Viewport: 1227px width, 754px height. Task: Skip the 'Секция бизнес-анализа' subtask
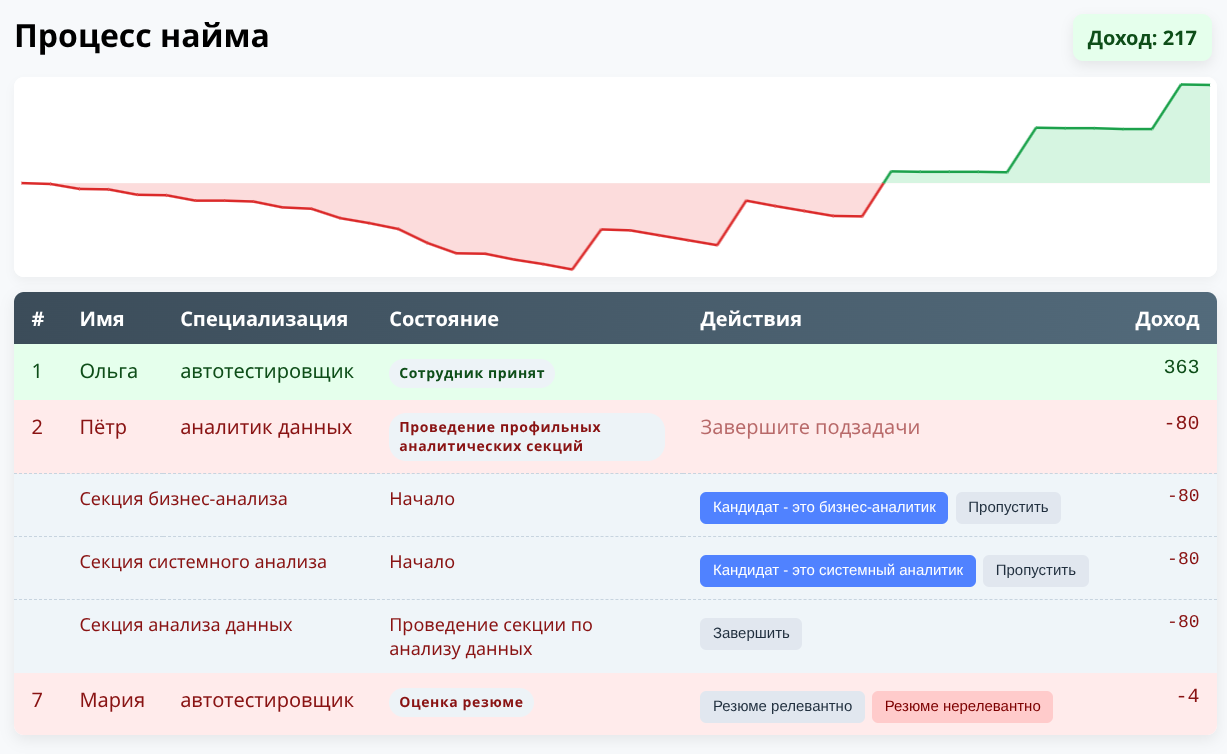(x=1008, y=507)
